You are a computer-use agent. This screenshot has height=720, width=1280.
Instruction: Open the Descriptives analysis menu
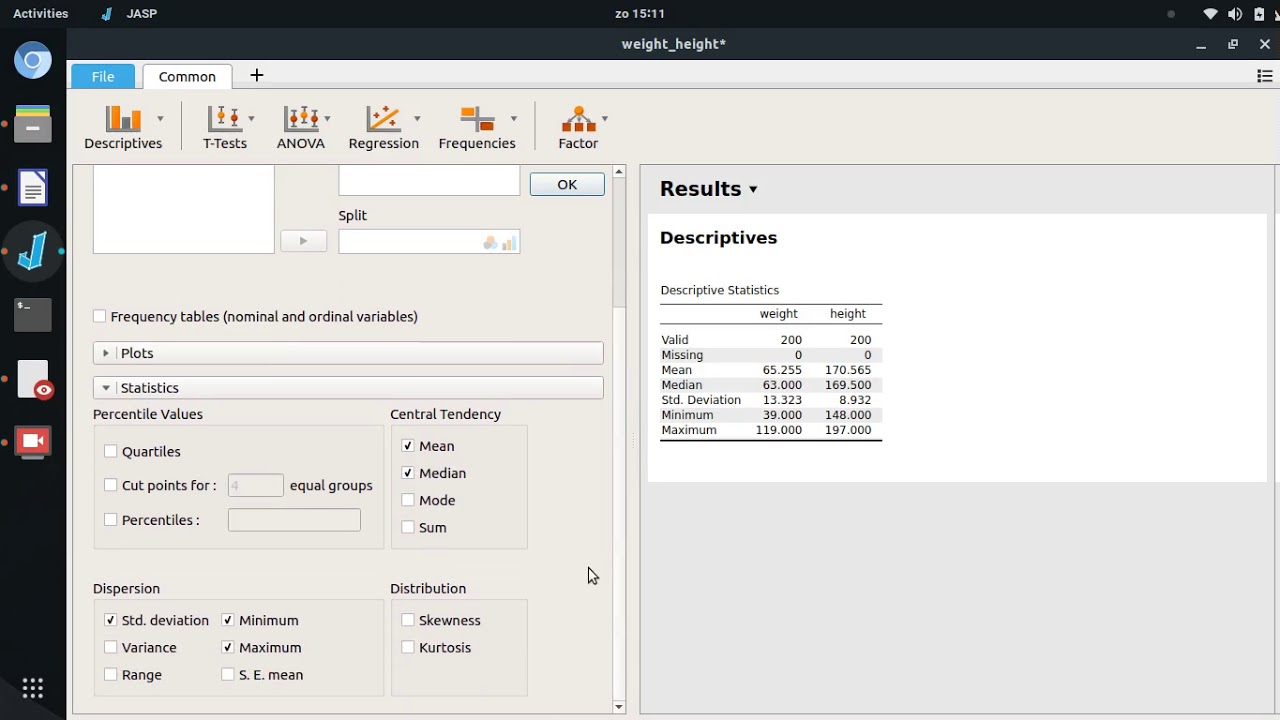tap(123, 128)
